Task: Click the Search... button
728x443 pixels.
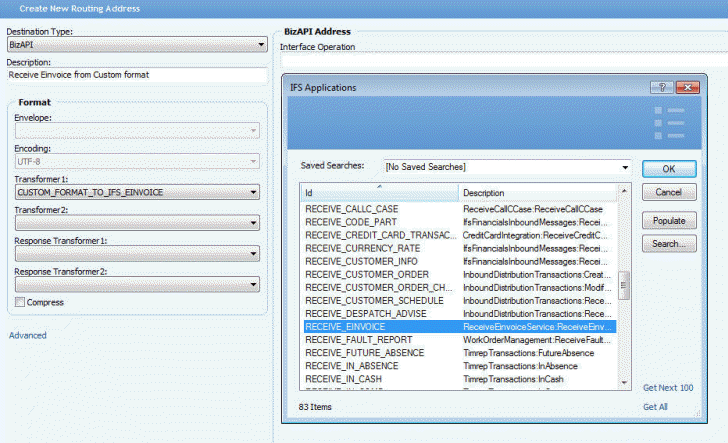Action: 669,244
